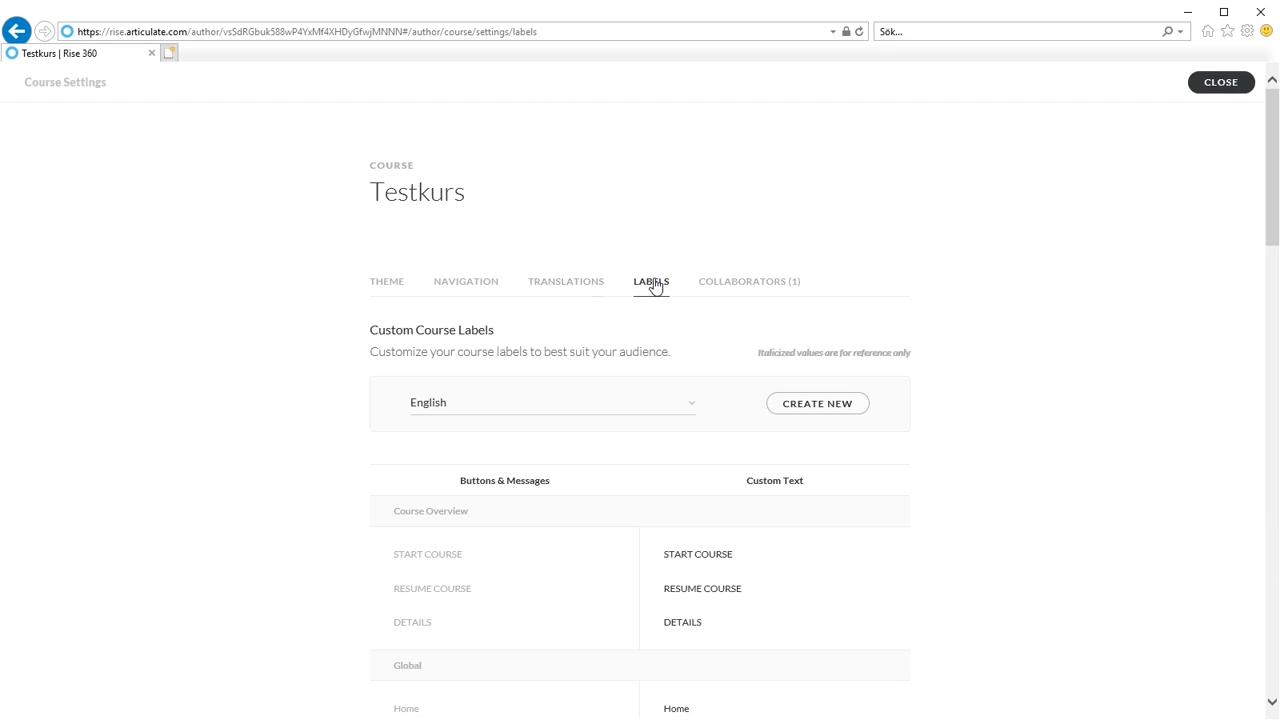Screen dimensions: 1280x720
Task: Expand the search provider dropdown arrow
Action: pos(1181,31)
